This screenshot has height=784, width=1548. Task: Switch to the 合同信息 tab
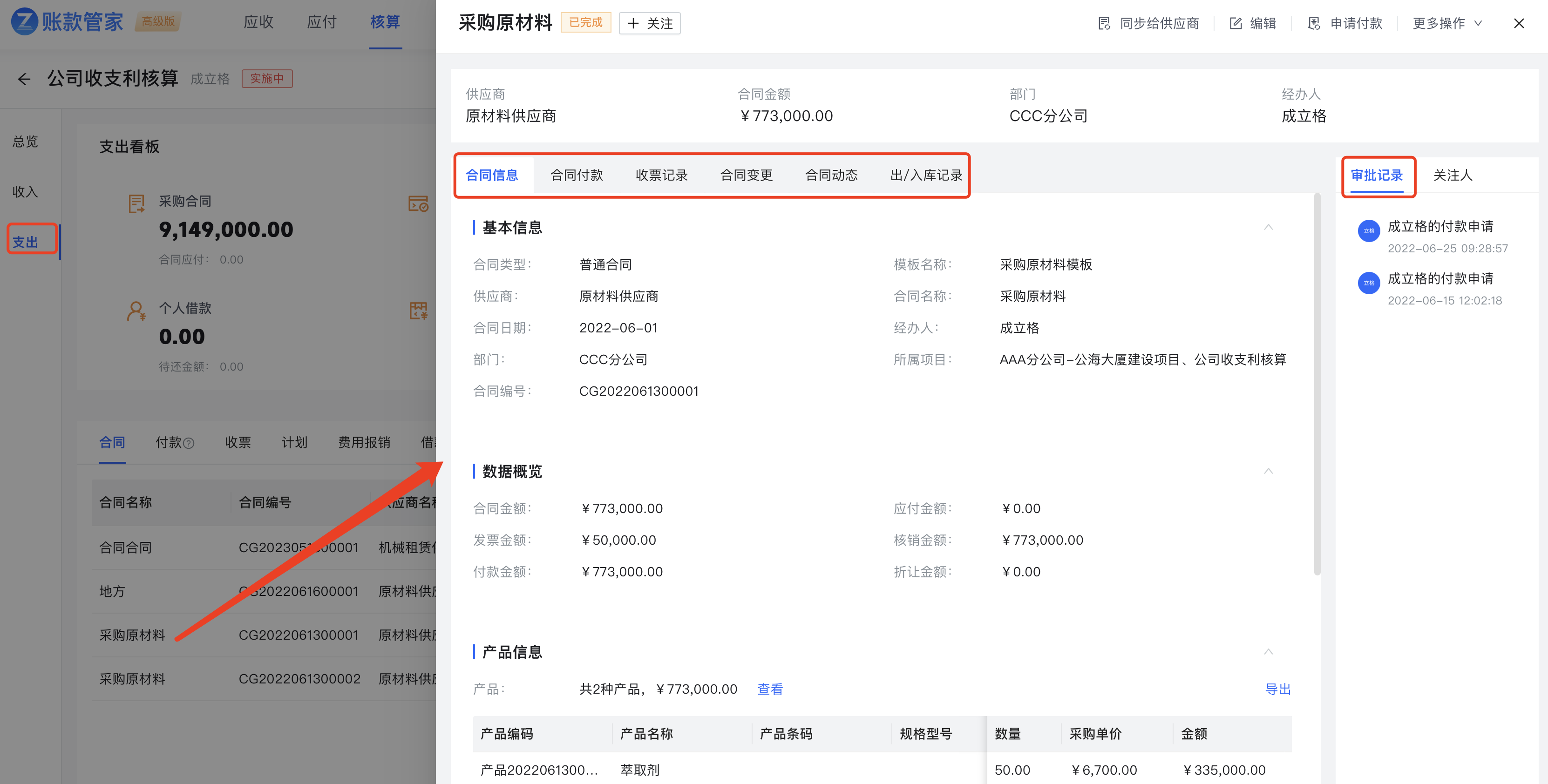coord(492,176)
